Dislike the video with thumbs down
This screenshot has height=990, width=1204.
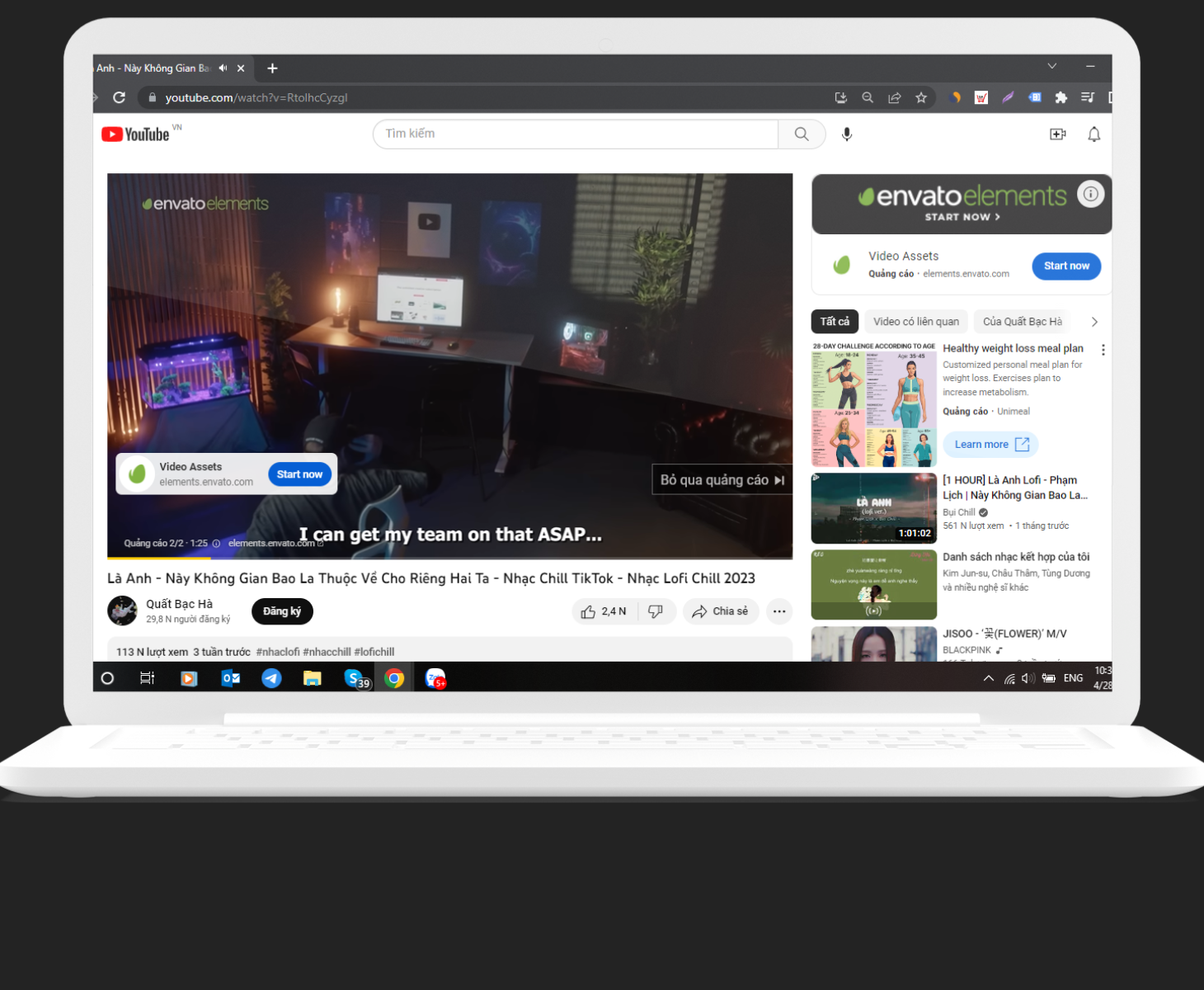(656, 611)
